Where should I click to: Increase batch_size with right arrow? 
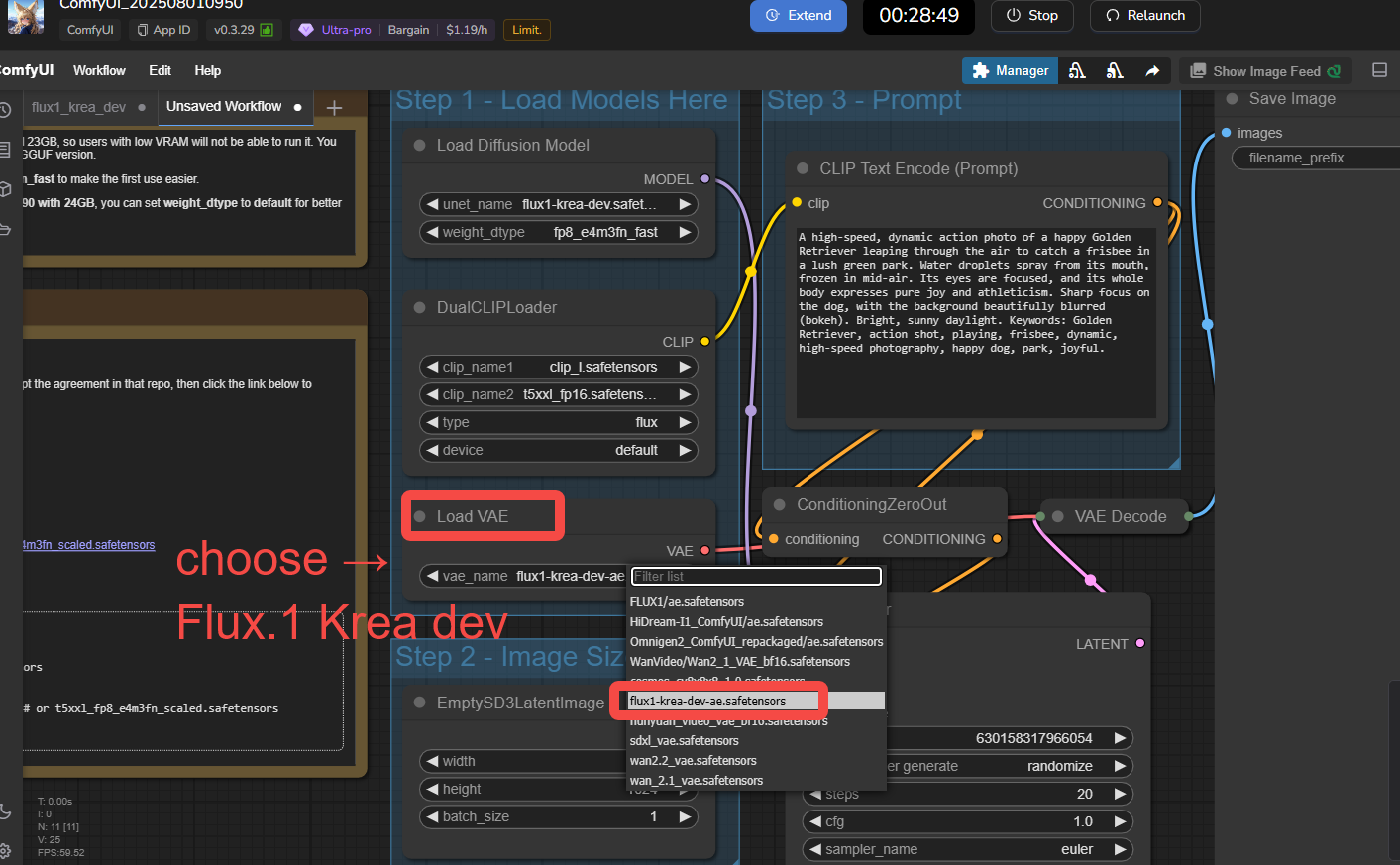(x=685, y=816)
